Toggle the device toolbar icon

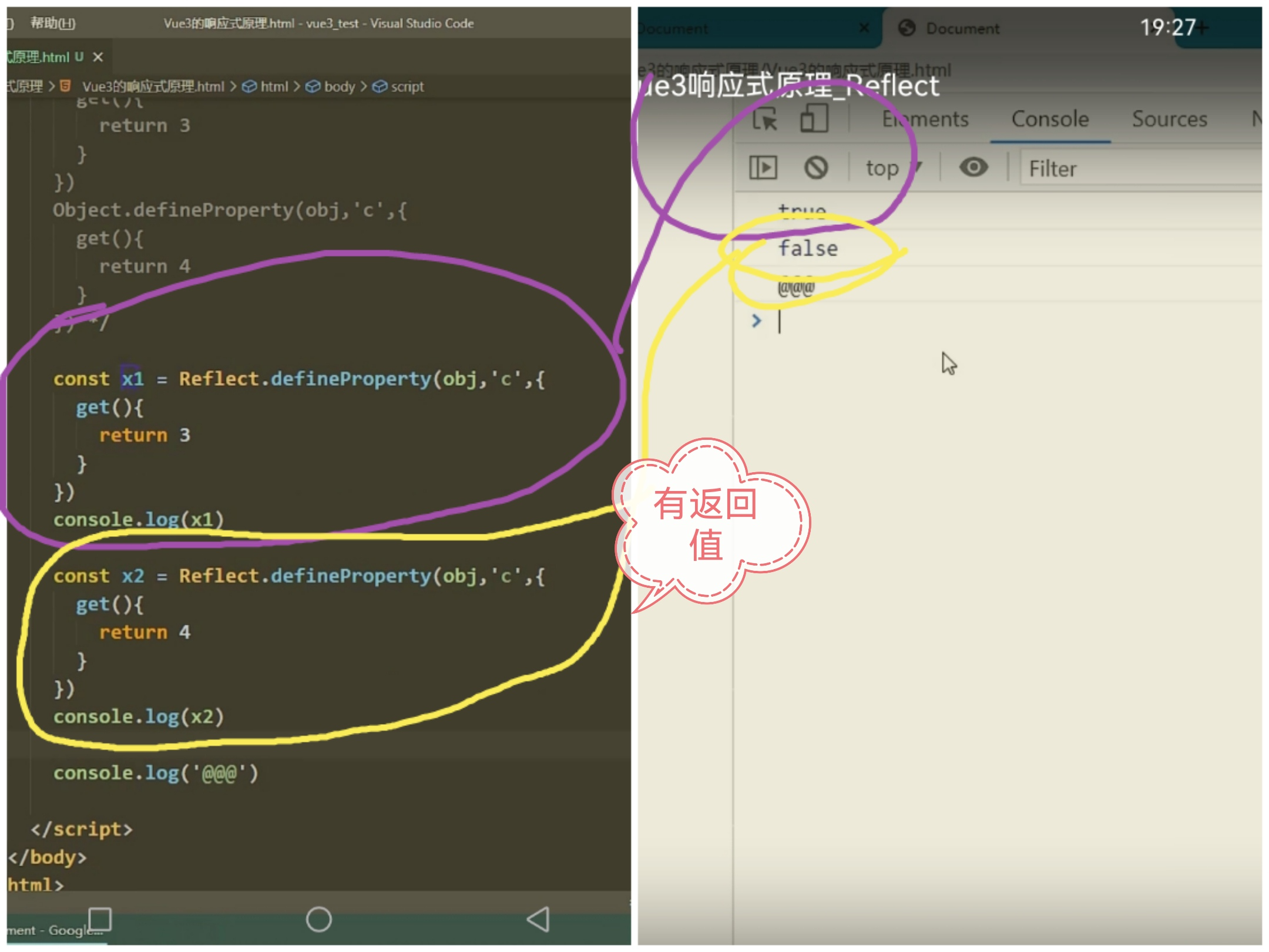(814, 119)
